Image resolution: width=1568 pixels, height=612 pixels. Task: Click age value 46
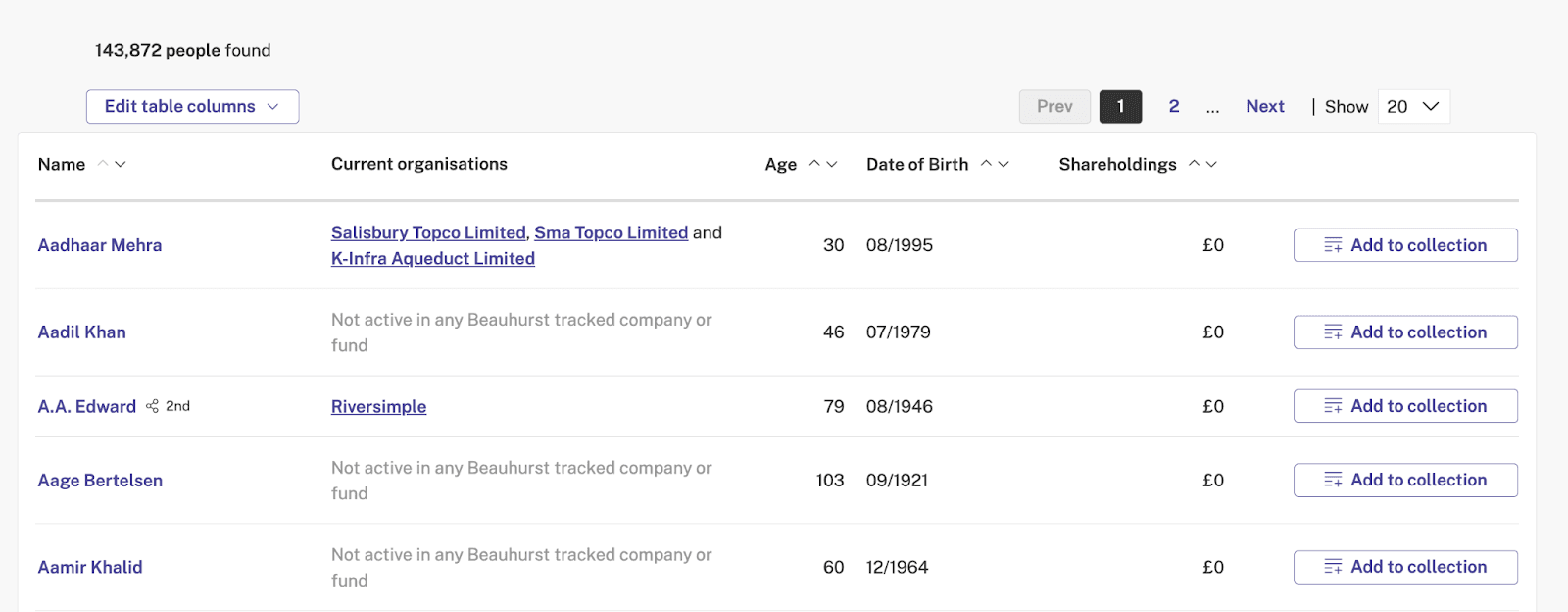tap(834, 332)
